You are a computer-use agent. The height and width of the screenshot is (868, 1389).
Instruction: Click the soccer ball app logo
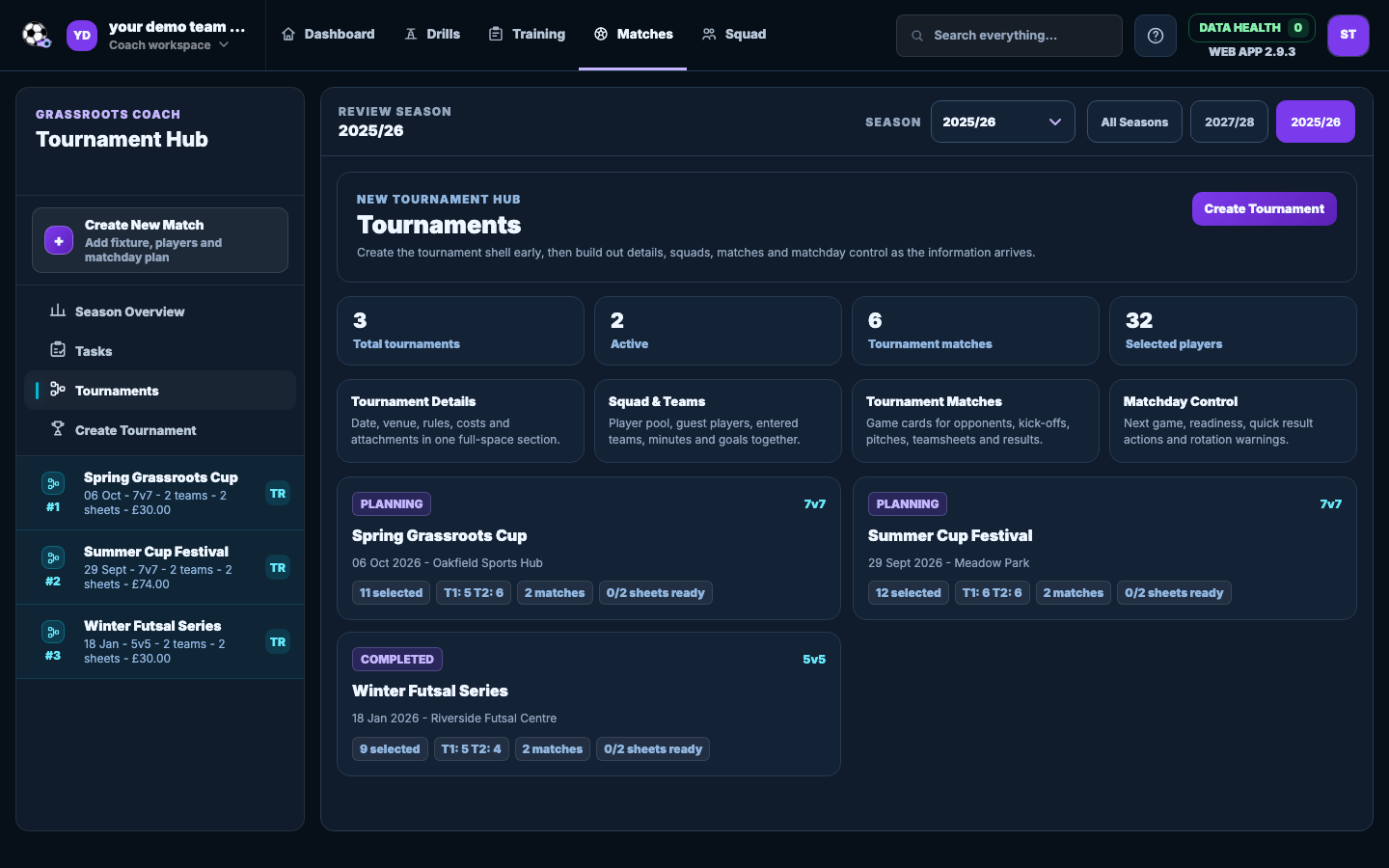pyautogui.click(x=36, y=36)
